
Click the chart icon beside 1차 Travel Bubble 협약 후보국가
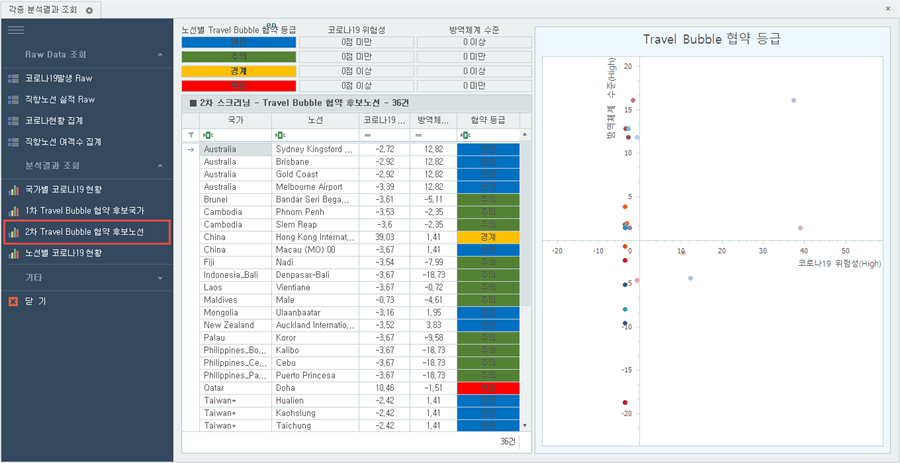pyautogui.click(x=14, y=211)
